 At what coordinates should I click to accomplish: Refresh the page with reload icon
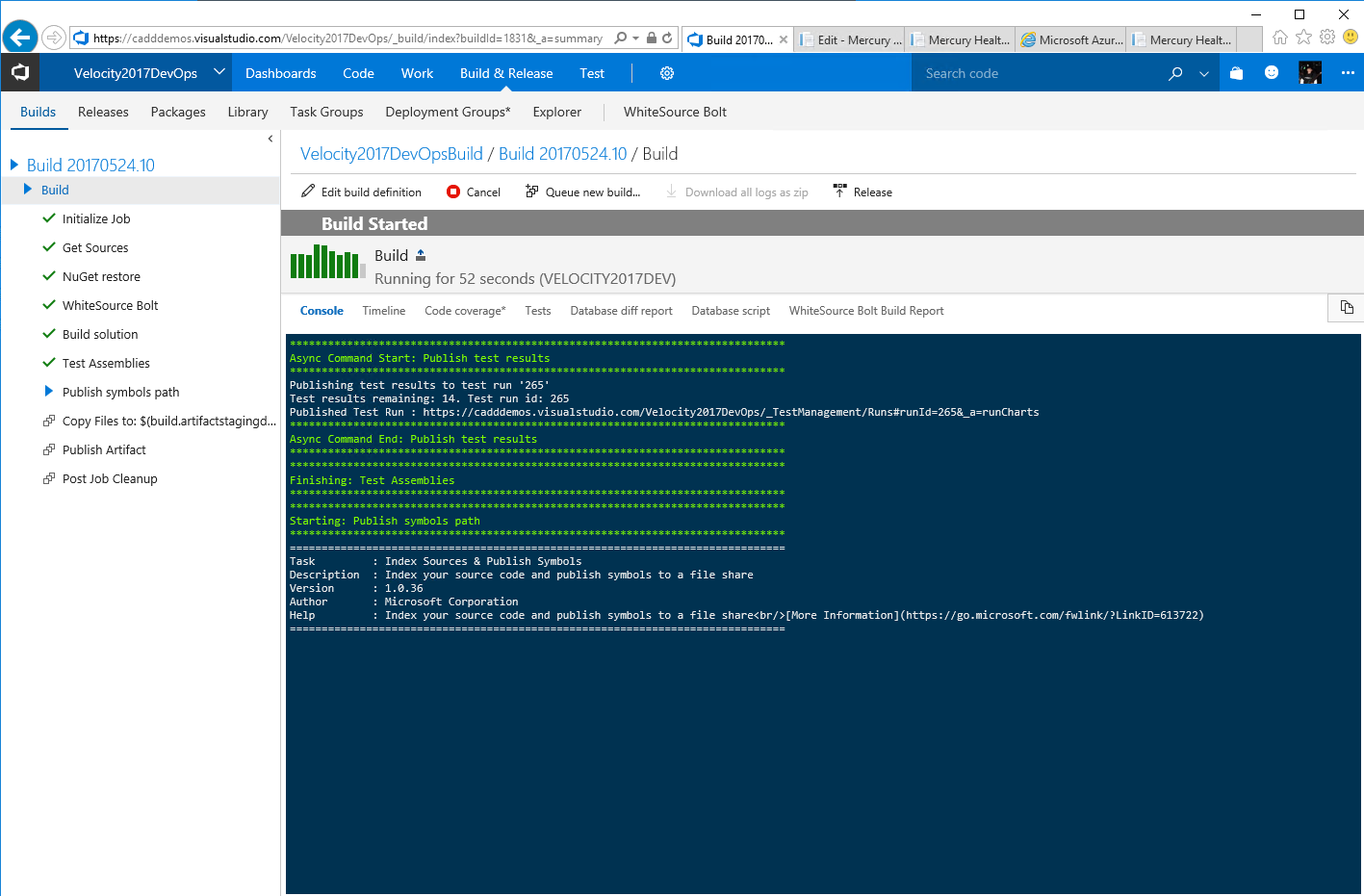[x=667, y=38]
